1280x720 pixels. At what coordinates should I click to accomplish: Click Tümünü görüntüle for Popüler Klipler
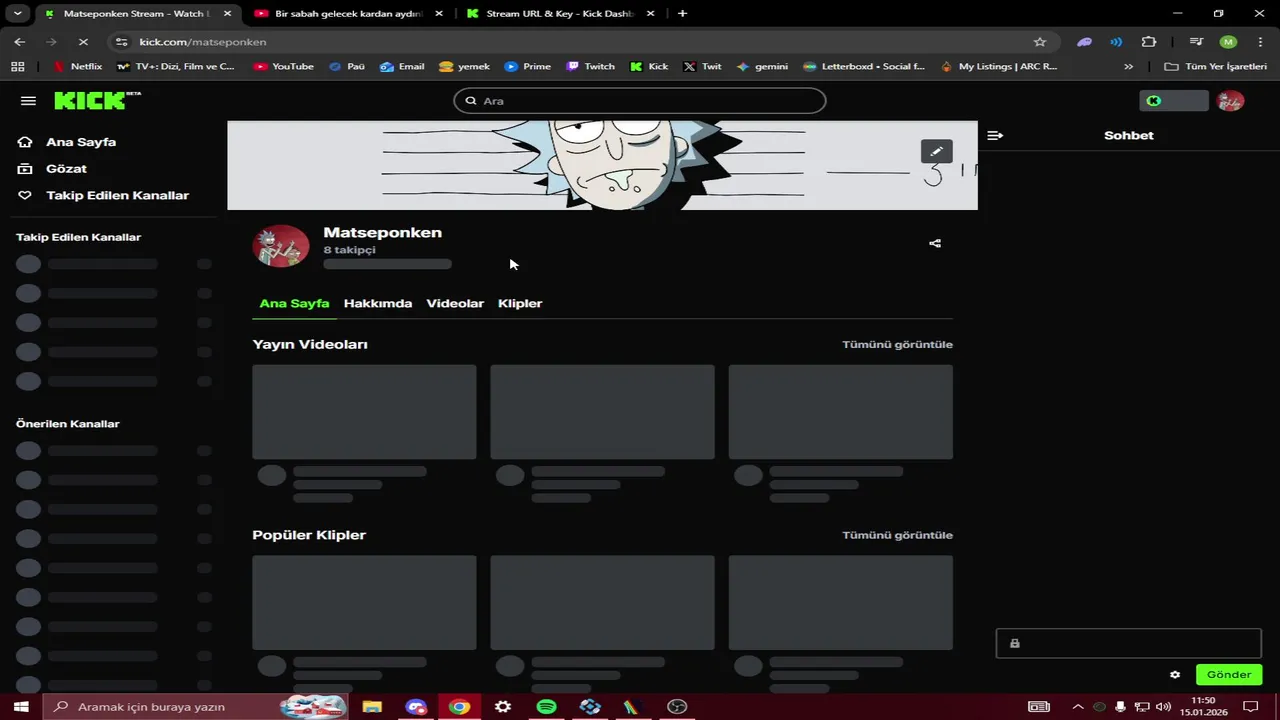point(897,535)
